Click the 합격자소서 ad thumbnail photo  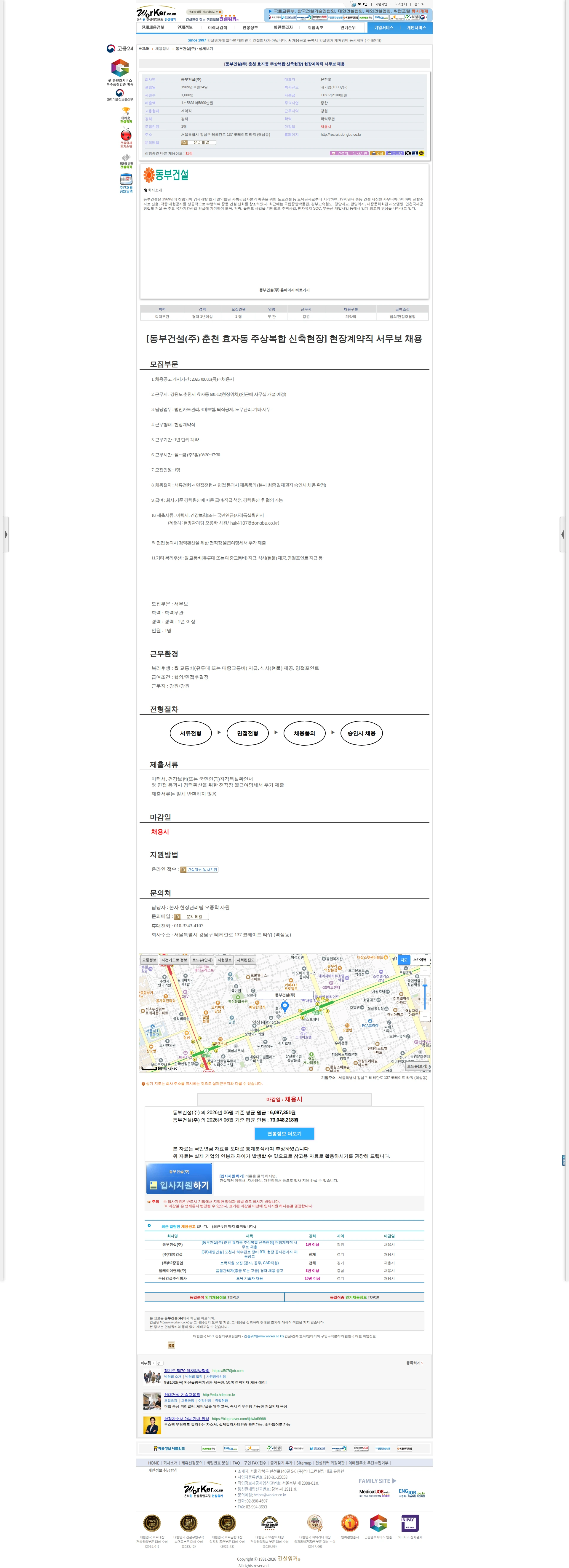(x=152, y=1425)
